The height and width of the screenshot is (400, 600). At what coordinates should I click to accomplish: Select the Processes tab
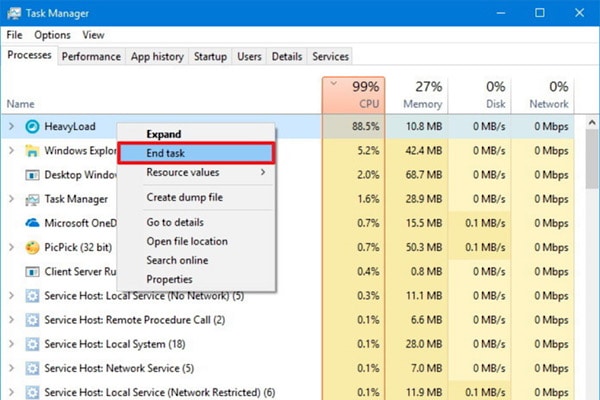tap(29, 55)
